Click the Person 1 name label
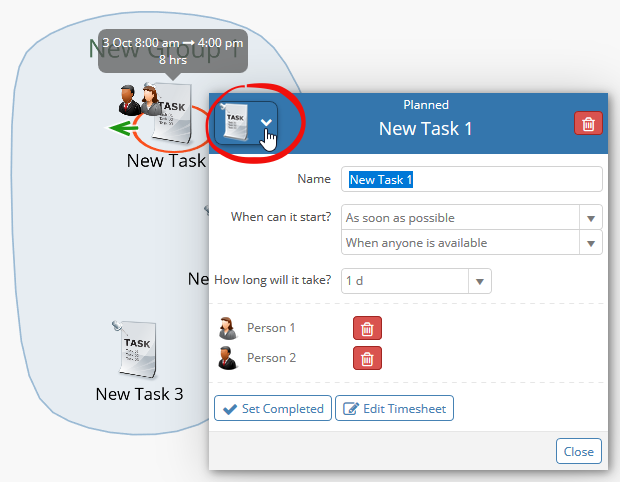The height and width of the screenshot is (482, 620). pos(271,328)
